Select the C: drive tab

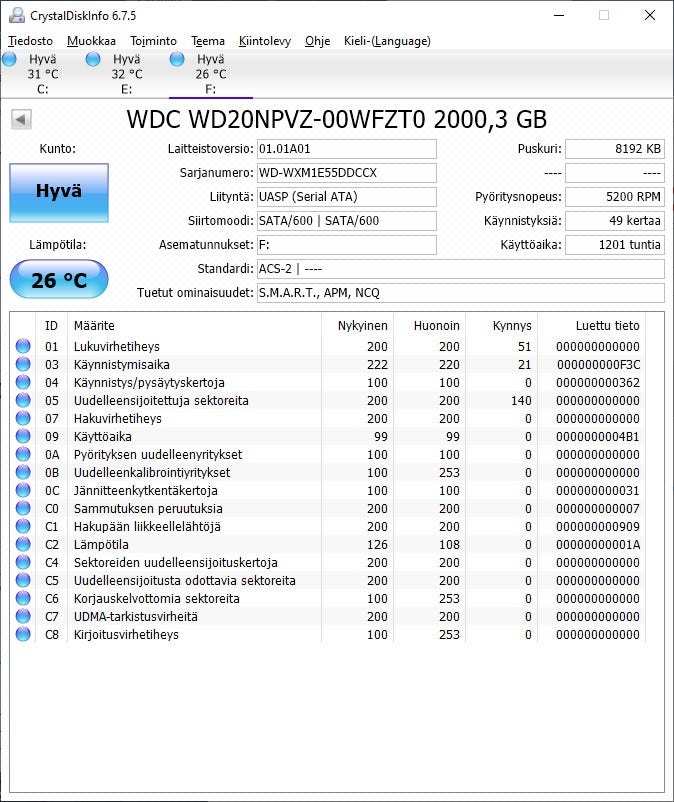(43, 74)
